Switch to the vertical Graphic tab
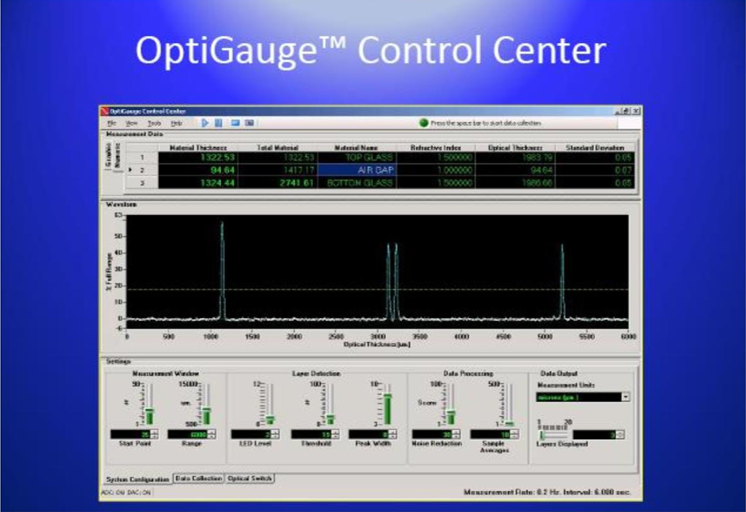746x512 pixels. point(108,155)
